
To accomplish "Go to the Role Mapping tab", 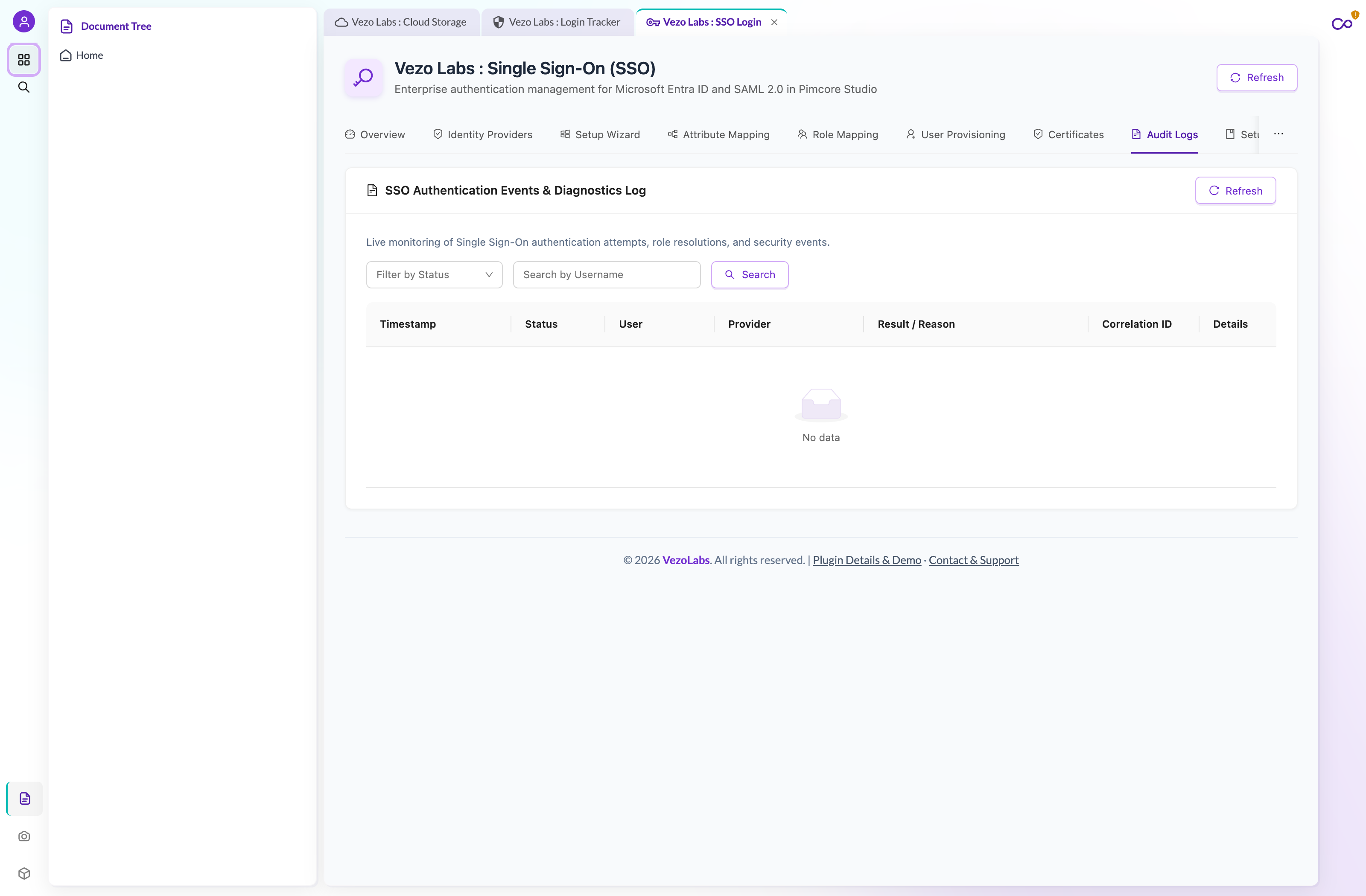I will [838, 134].
